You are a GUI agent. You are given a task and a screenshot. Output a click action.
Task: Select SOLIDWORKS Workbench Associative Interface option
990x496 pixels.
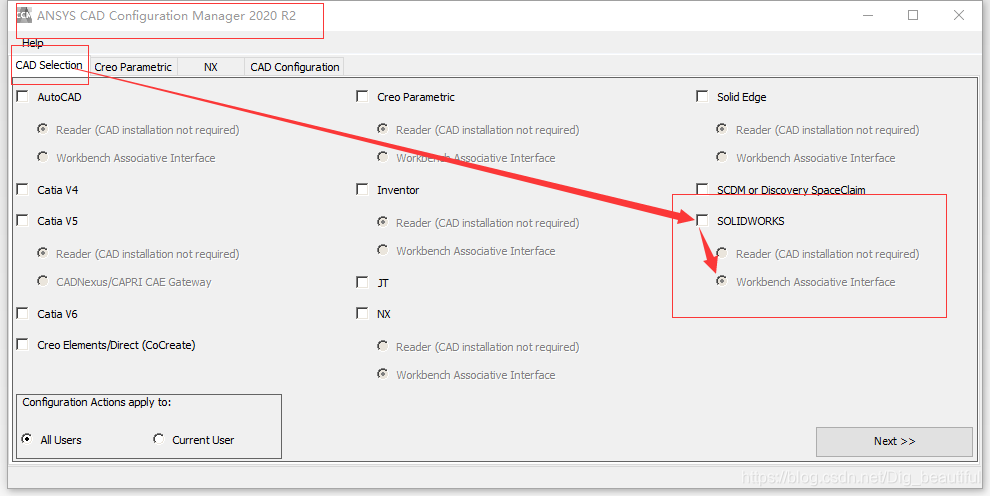tap(722, 281)
